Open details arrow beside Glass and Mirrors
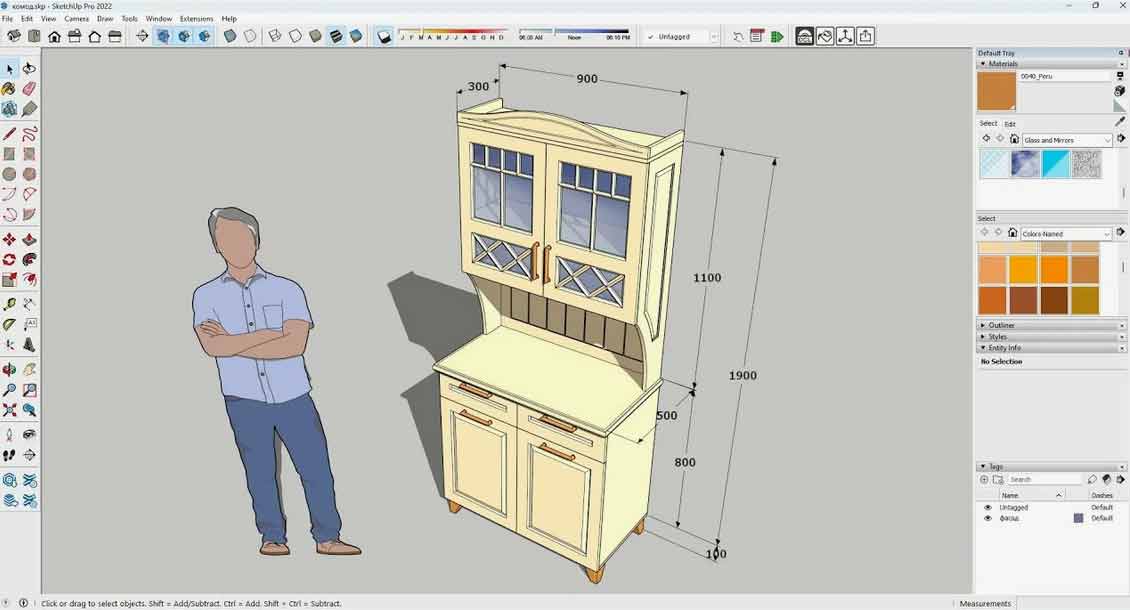The height and width of the screenshot is (610, 1130). (x=1121, y=138)
